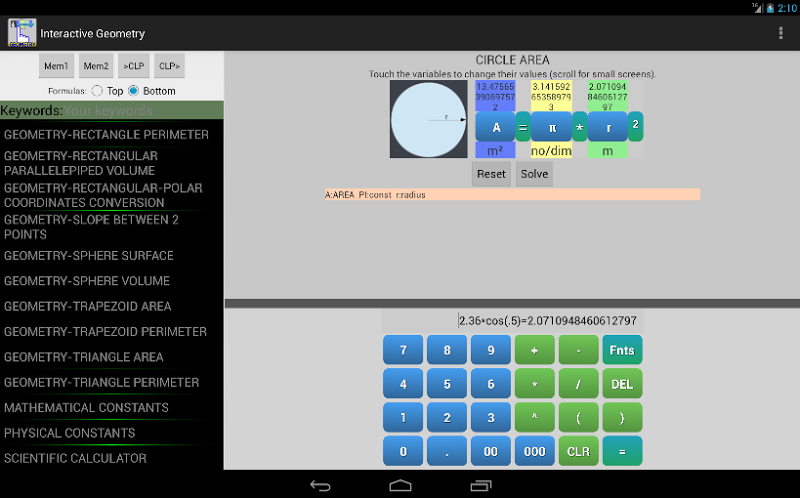The height and width of the screenshot is (498, 800).
Task: Click the Solve button
Action: (534, 174)
